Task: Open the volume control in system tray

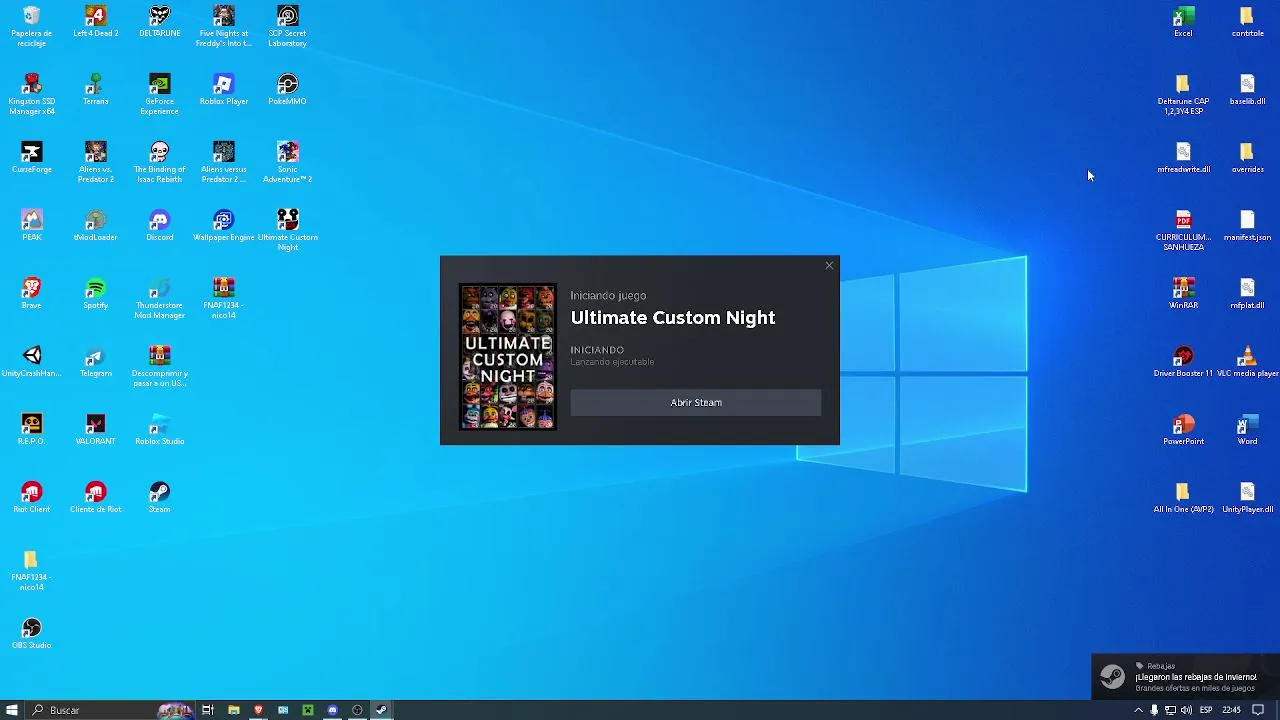Action: pos(1186,710)
